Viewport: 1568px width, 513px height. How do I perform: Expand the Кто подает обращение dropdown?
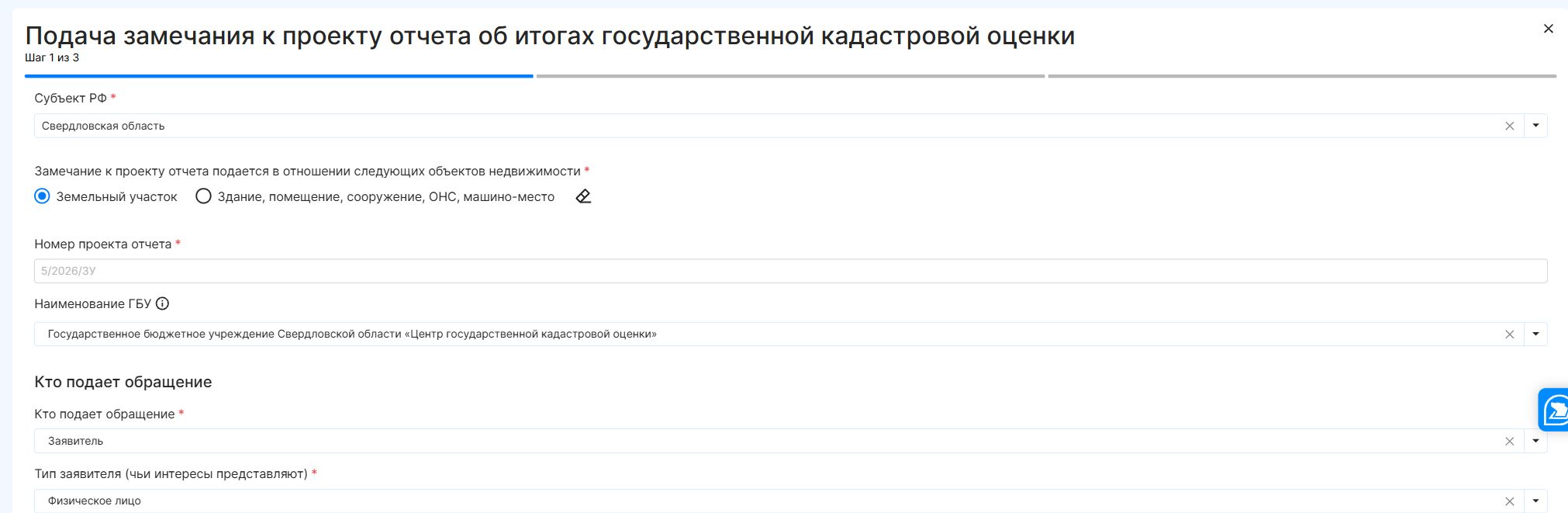(x=1535, y=441)
